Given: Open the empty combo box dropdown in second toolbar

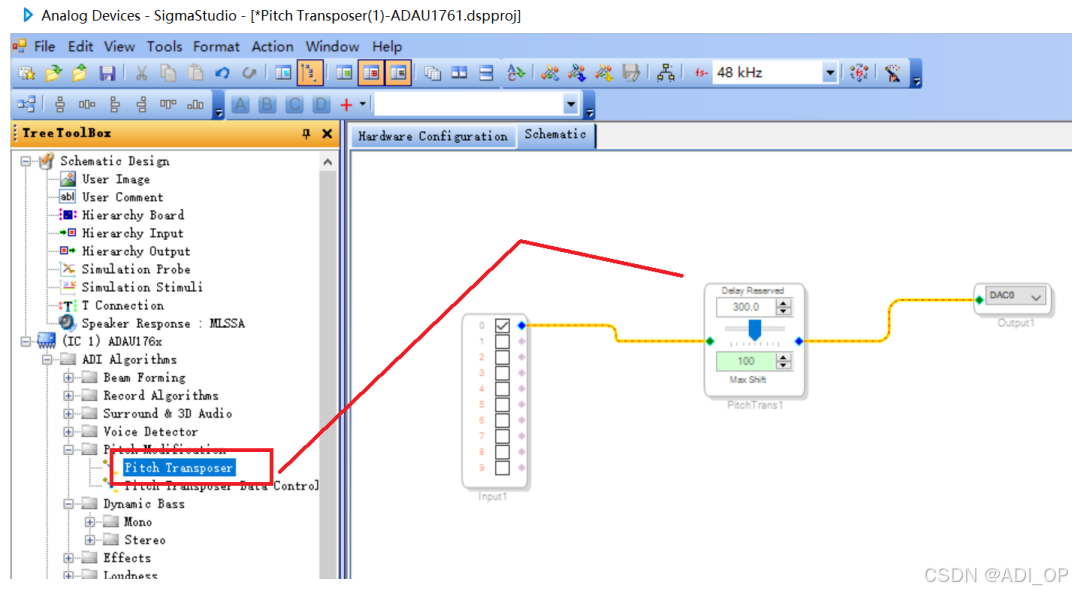Looking at the screenshot, I should pos(571,105).
